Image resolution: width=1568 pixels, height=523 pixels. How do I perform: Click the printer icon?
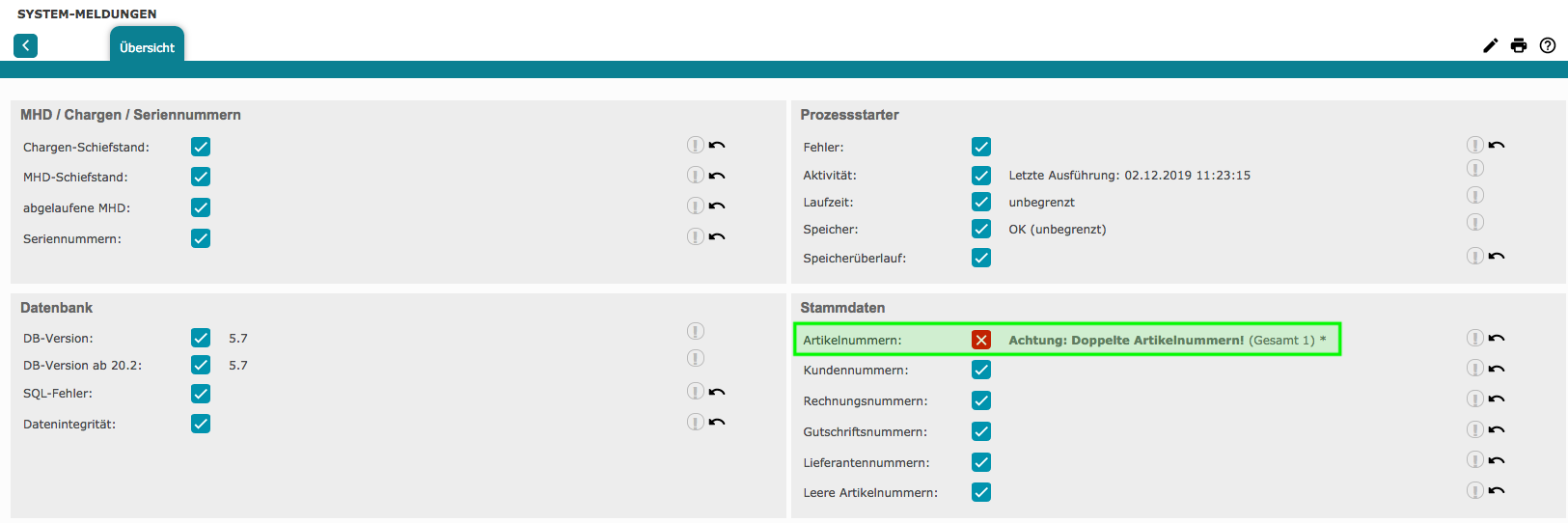coord(1519,45)
